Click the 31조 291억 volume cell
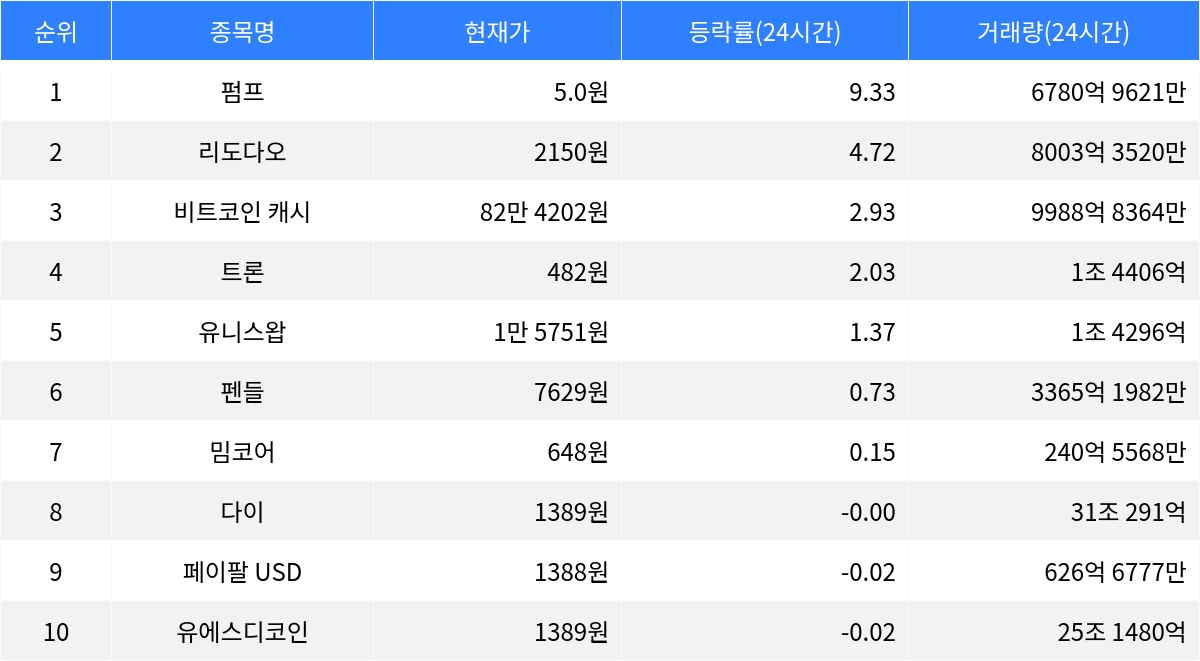 pos(1127,512)
